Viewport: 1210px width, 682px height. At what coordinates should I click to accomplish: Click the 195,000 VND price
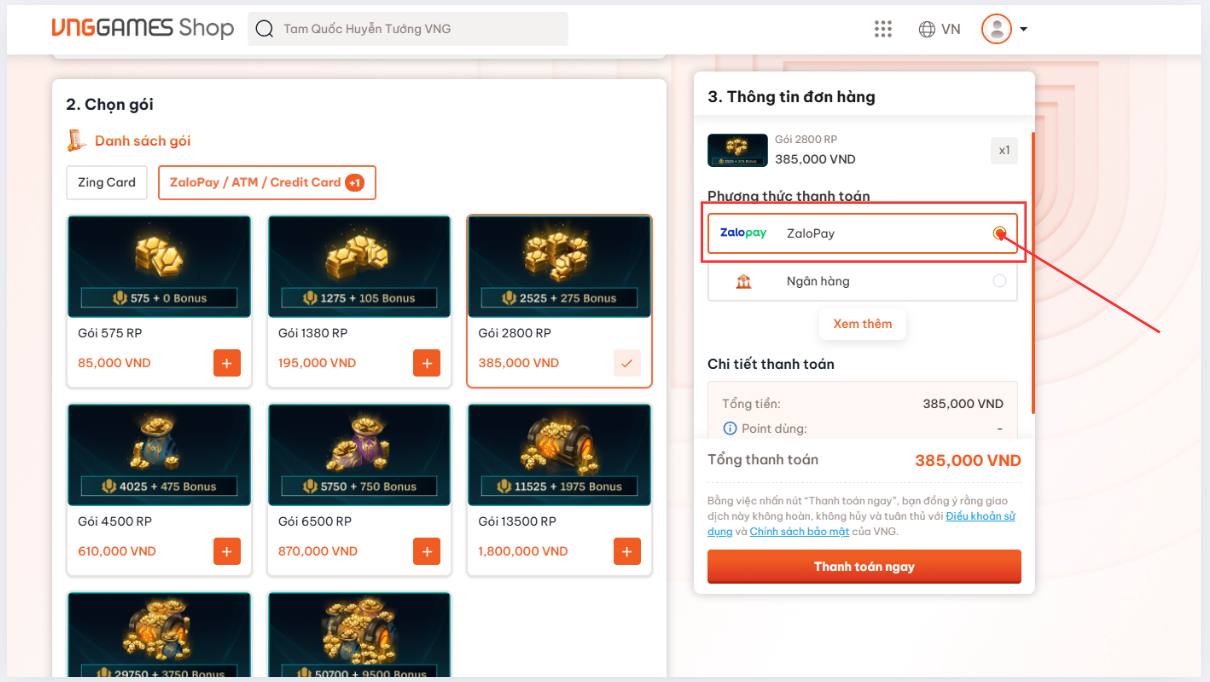(x=317, y=363)
